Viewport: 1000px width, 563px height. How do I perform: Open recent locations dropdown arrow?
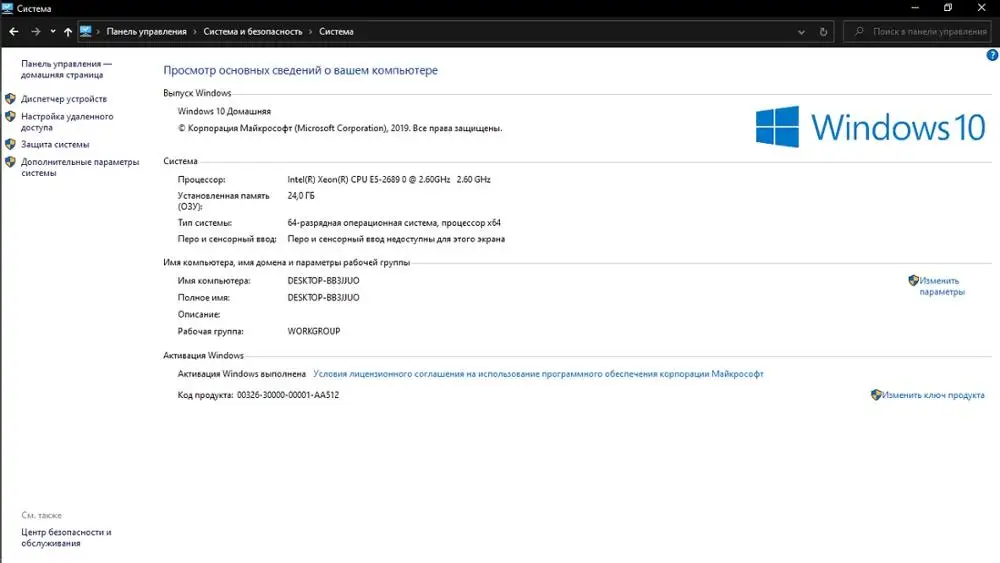pos(53,31)
